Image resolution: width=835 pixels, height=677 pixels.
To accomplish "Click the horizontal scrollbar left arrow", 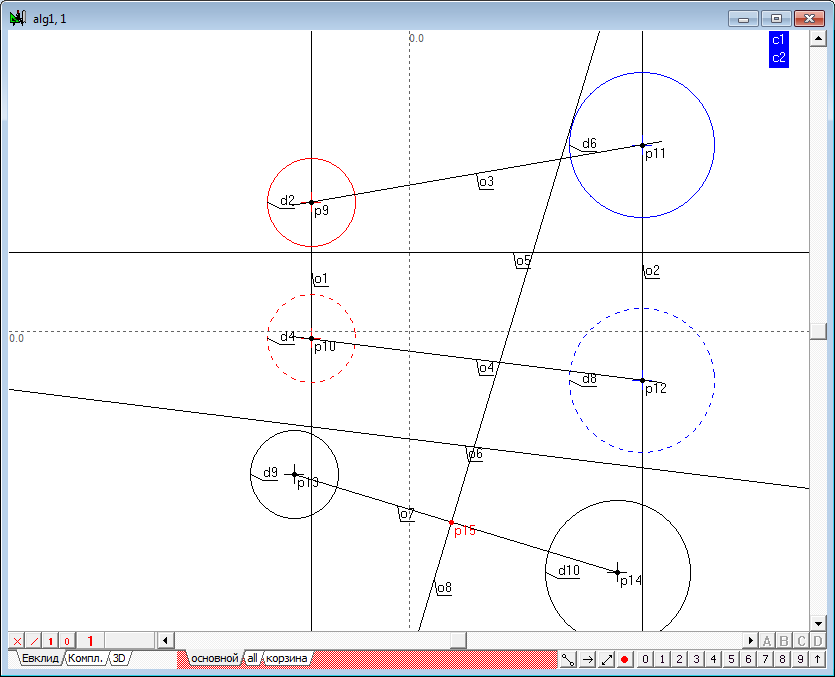I will (165, 640).
